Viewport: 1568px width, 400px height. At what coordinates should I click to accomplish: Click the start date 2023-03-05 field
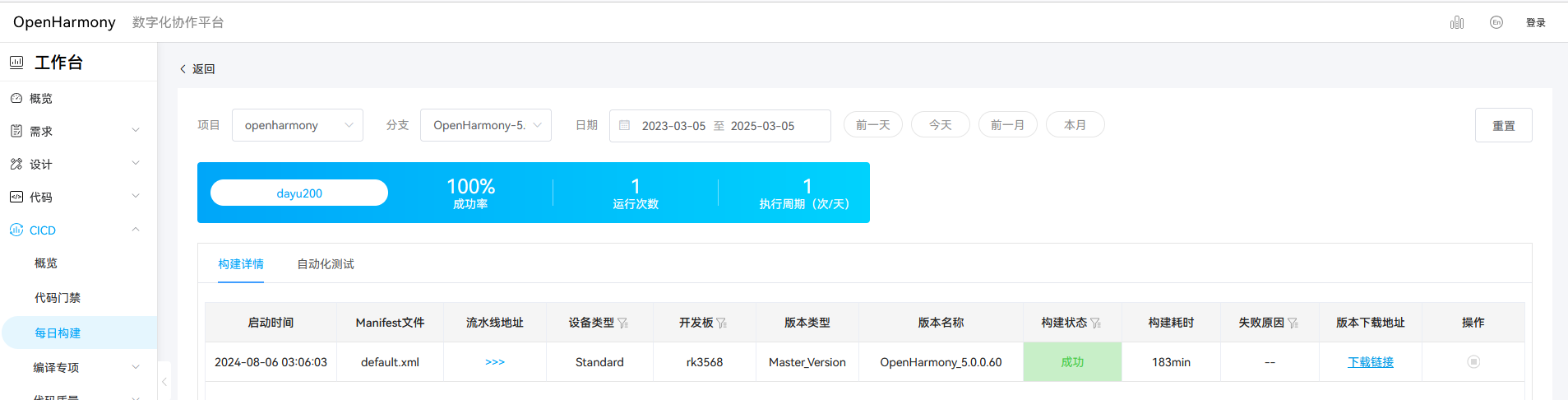tap(673, 126)
